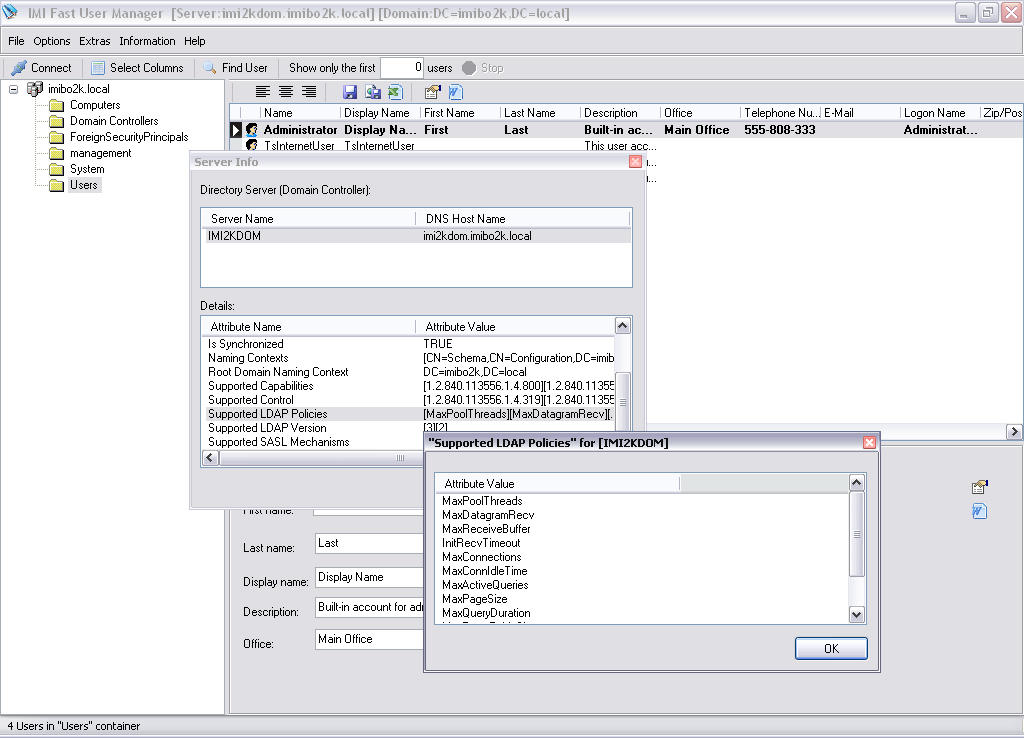Click the Last name input field
1024x738 pixels.
pos(369,543)
